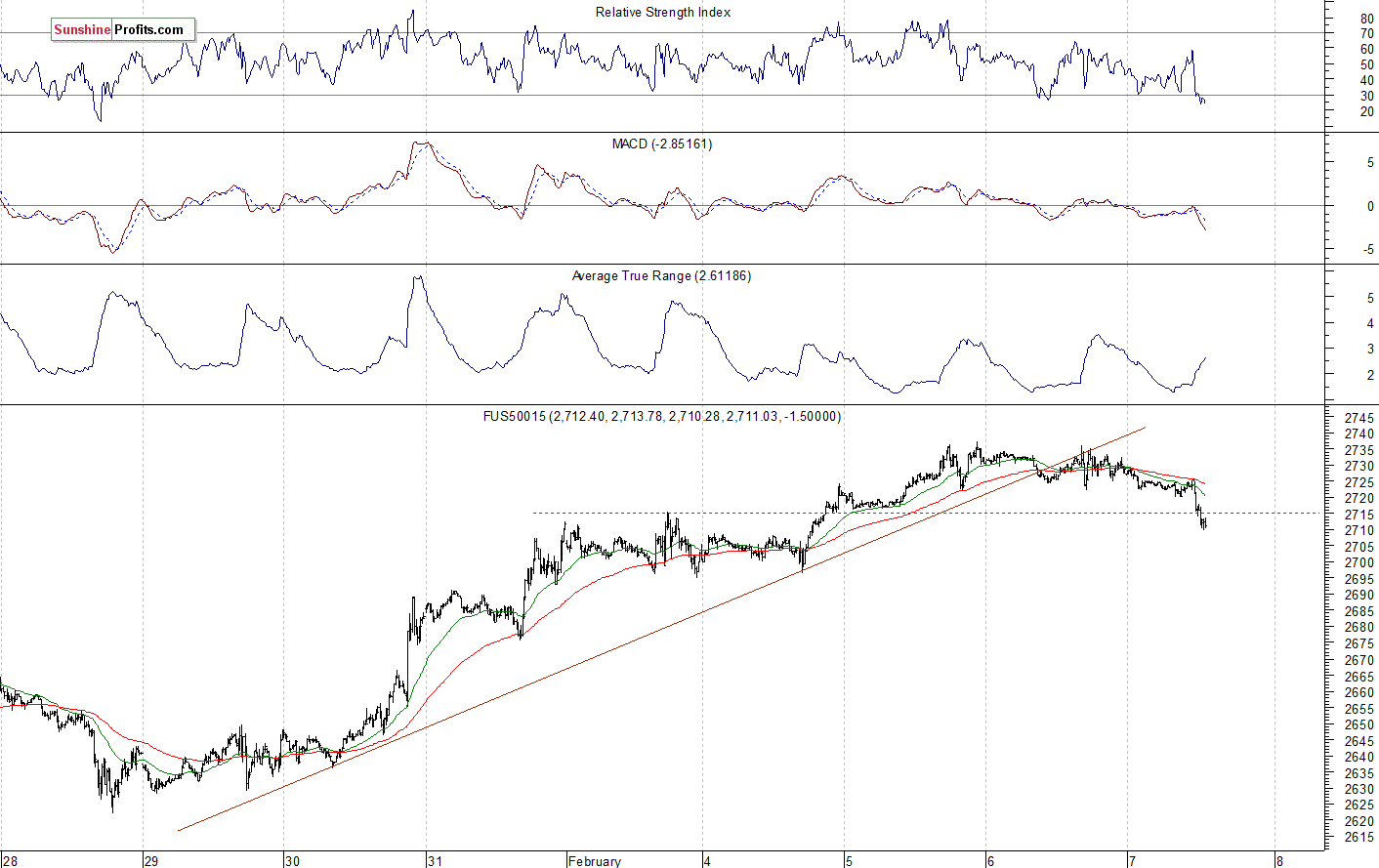The image size is (1379, 868).
Task: Click the MACD axis value 0
Action: (x=1371, y=207)
